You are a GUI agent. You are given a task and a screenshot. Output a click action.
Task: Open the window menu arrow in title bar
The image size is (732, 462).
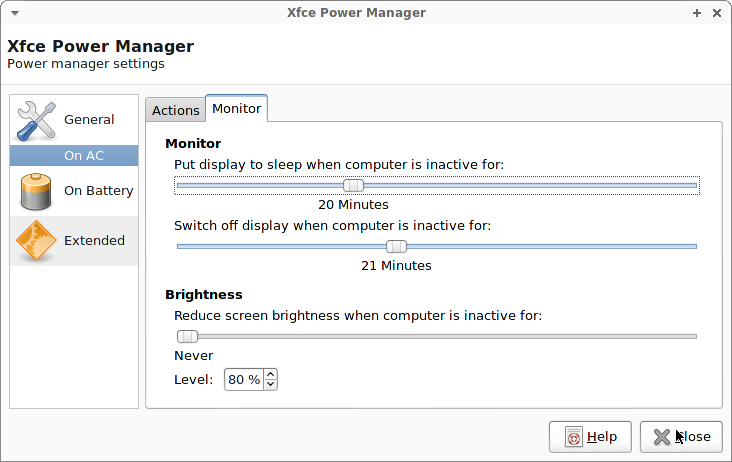pos(15,13)
